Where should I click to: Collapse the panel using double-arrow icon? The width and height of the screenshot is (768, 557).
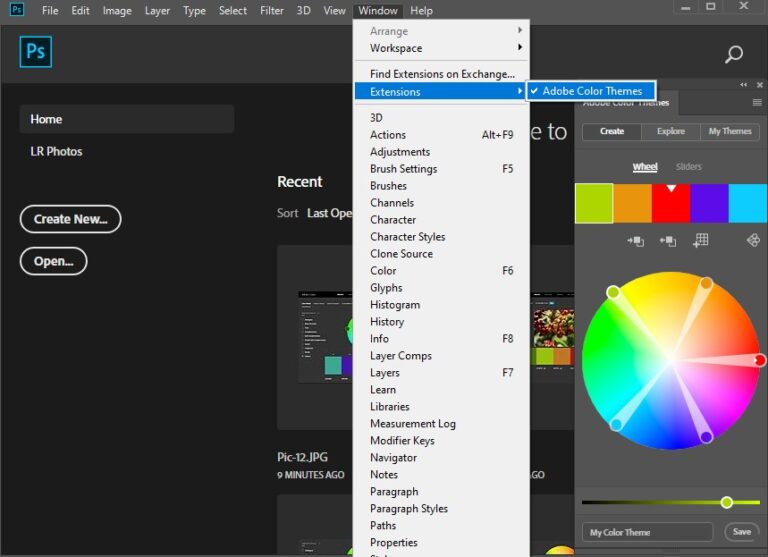click(x=743, y=85)
